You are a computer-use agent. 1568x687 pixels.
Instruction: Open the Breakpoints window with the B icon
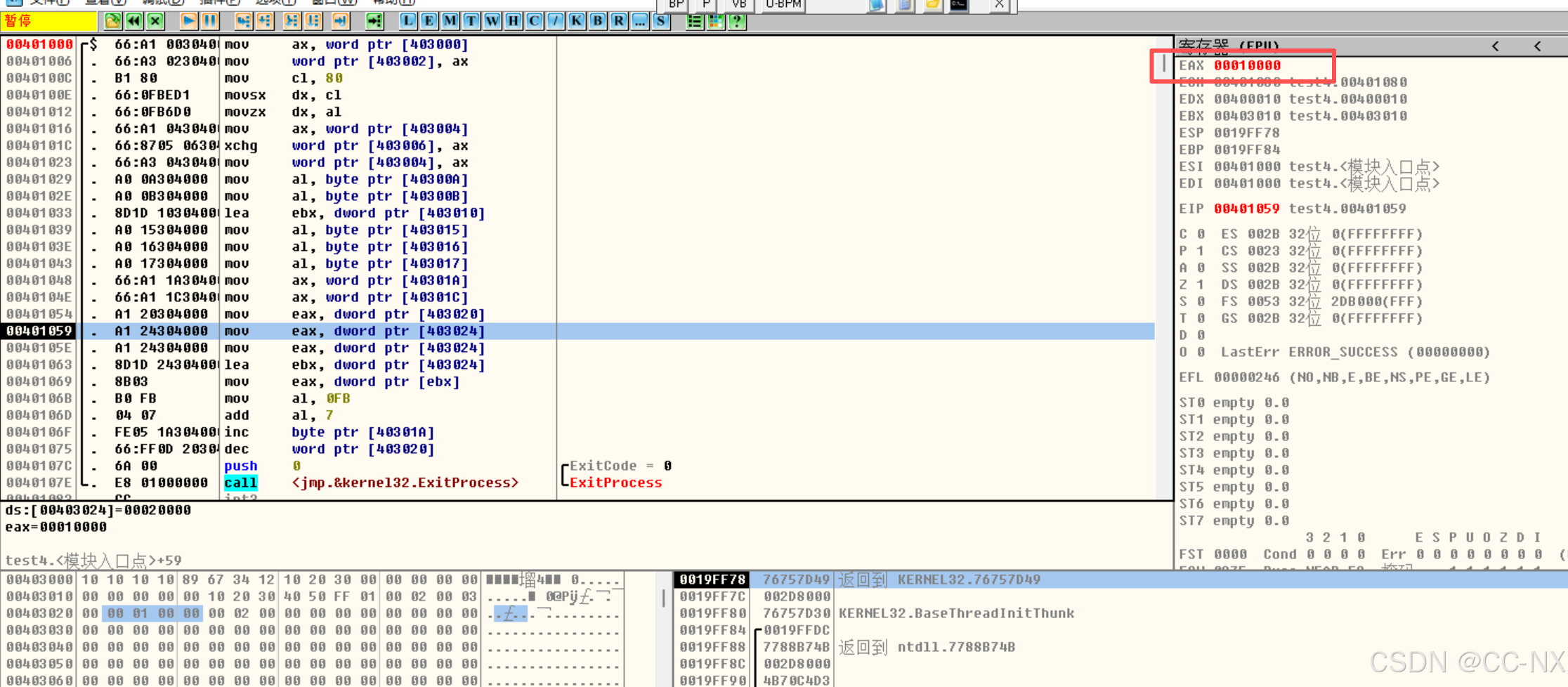tap(598, 21)
